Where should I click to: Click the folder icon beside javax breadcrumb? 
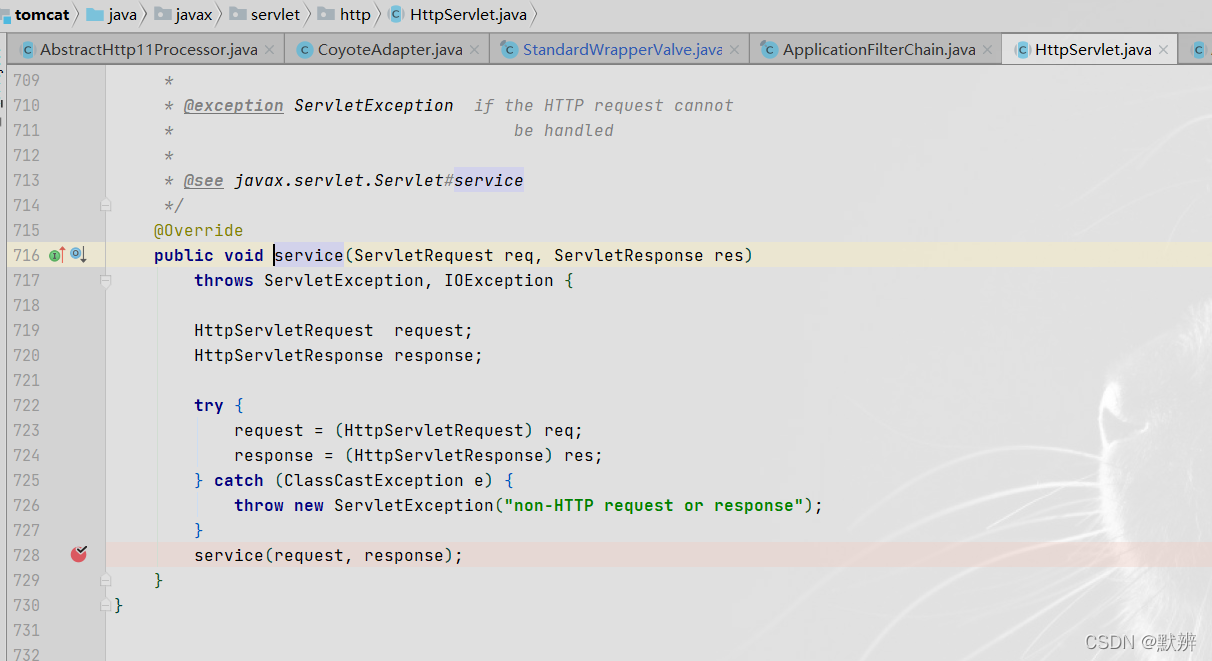coord(162,14)
